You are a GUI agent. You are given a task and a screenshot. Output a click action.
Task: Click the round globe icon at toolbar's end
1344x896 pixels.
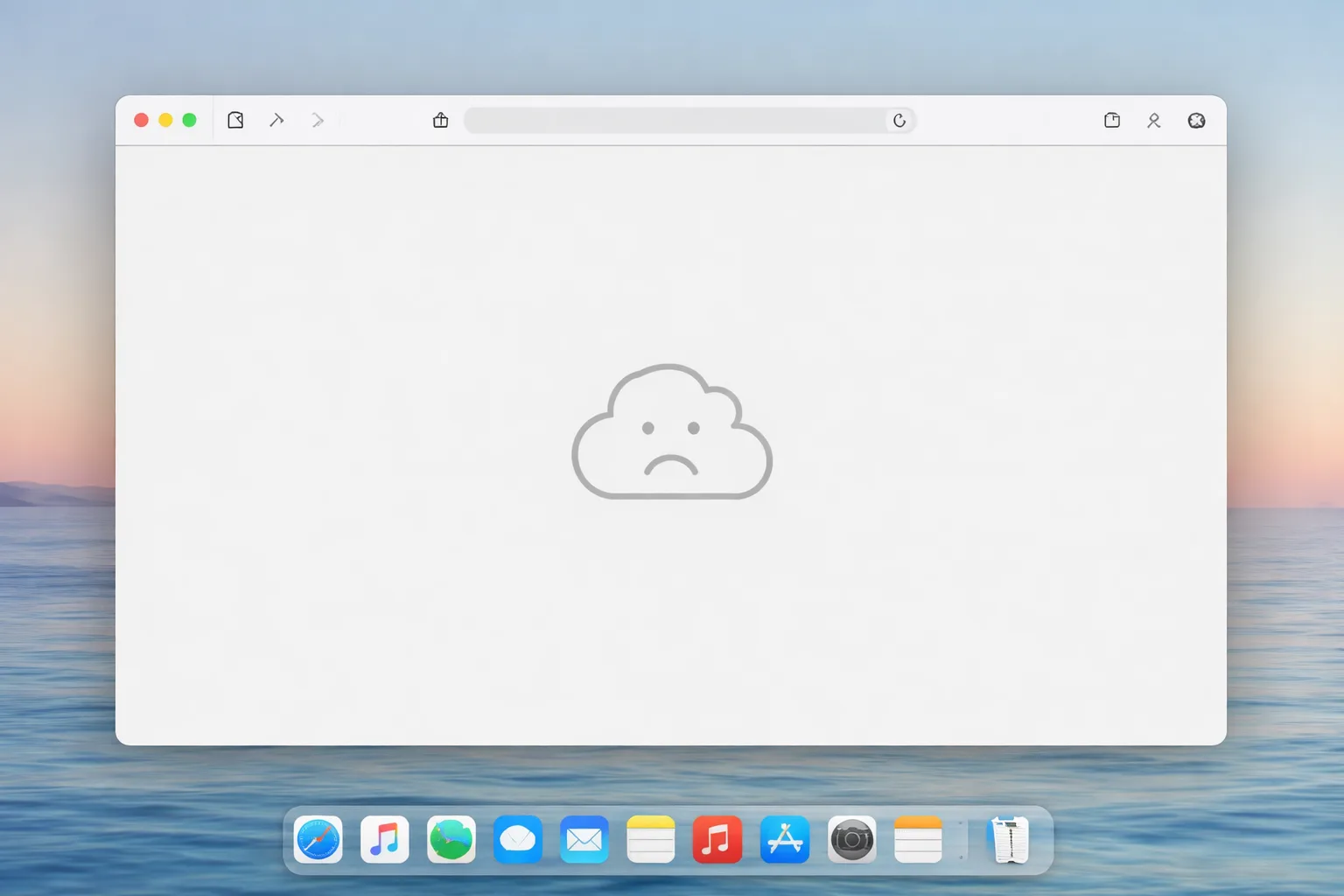1196,121
